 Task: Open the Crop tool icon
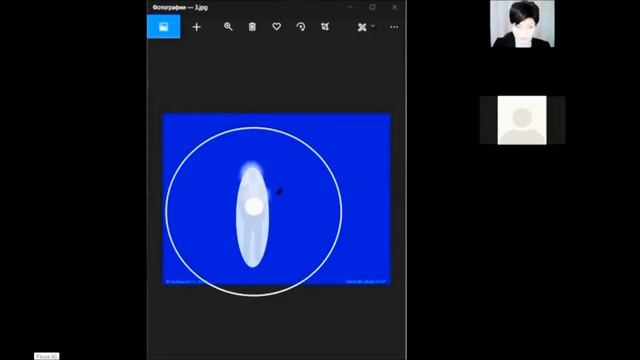pos(325,27)
